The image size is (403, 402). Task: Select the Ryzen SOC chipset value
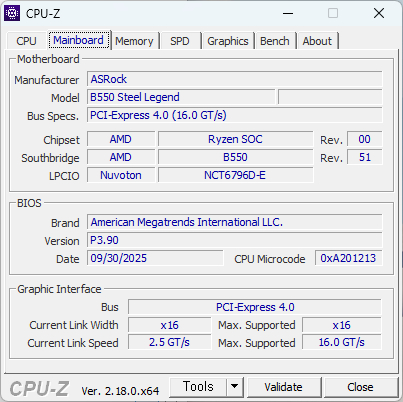coord(236,139)
